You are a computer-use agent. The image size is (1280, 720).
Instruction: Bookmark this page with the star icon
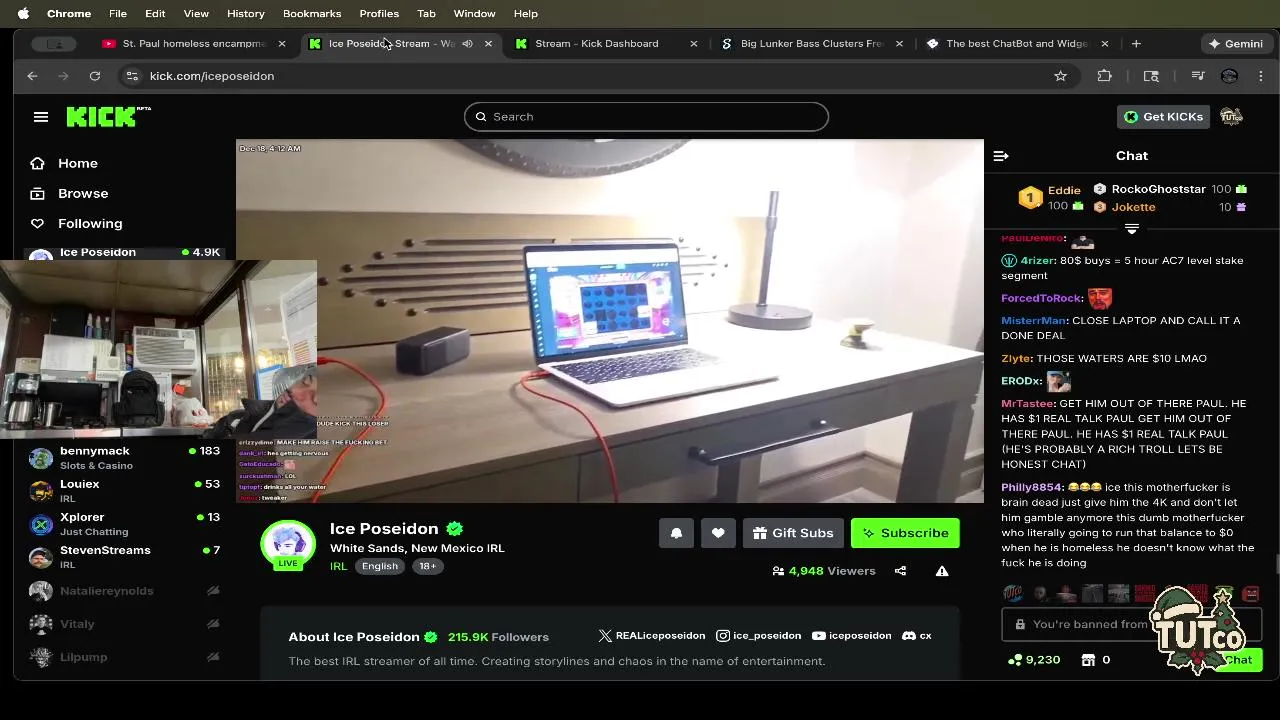[x=1060, y=76]
